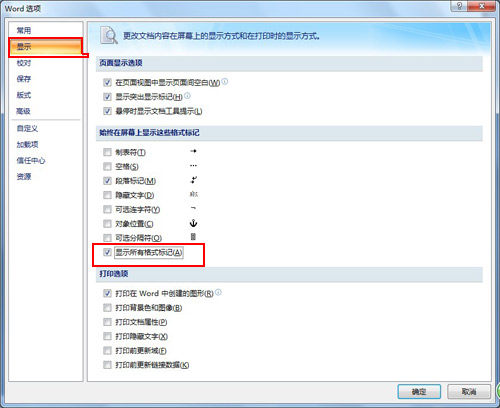Enable 隐藏文字 display checkbox
Image resolution: width=500 pixels, height=408 pixels.
[107, 195]
